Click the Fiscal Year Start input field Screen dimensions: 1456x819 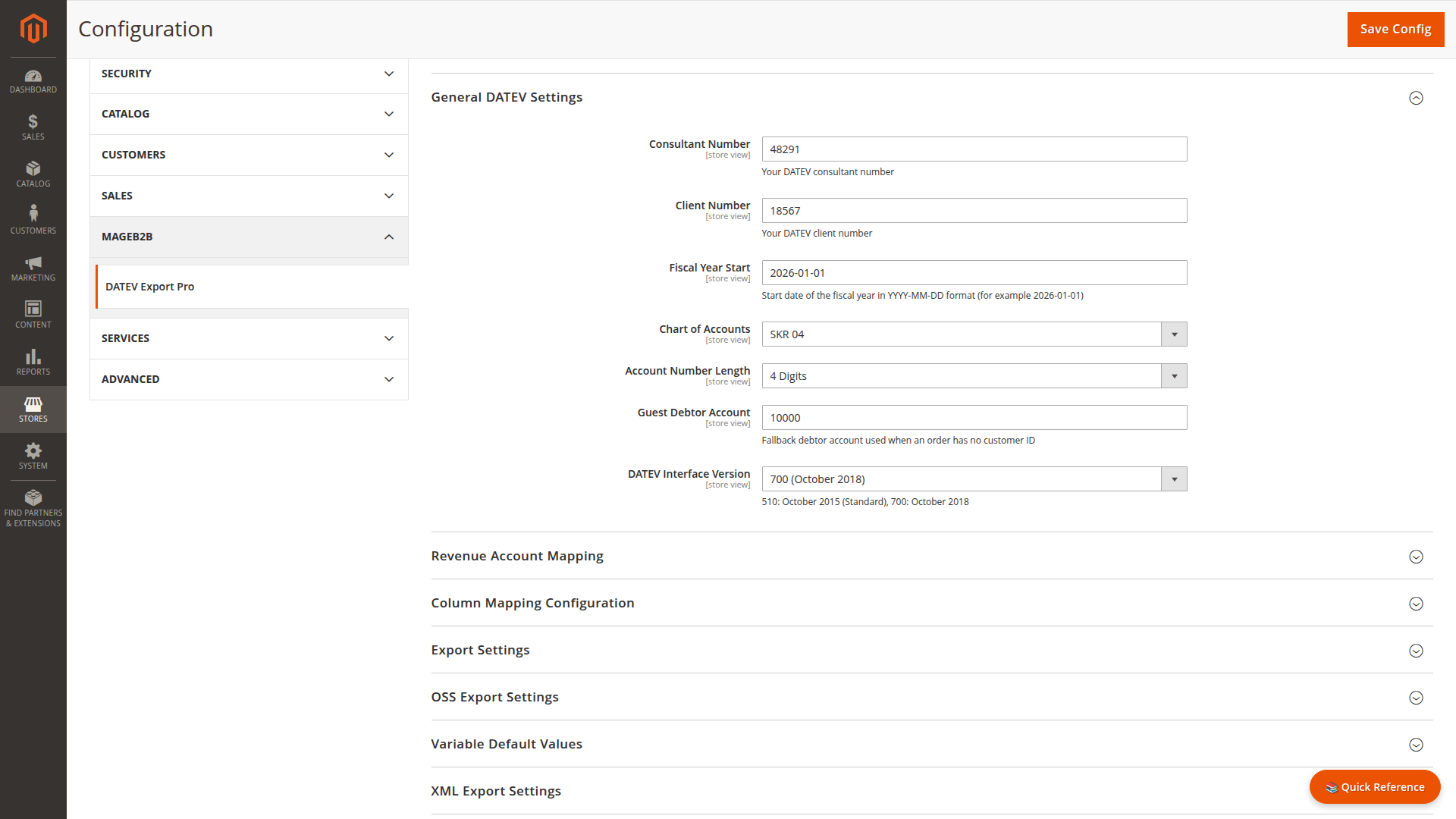pos(974,273)
